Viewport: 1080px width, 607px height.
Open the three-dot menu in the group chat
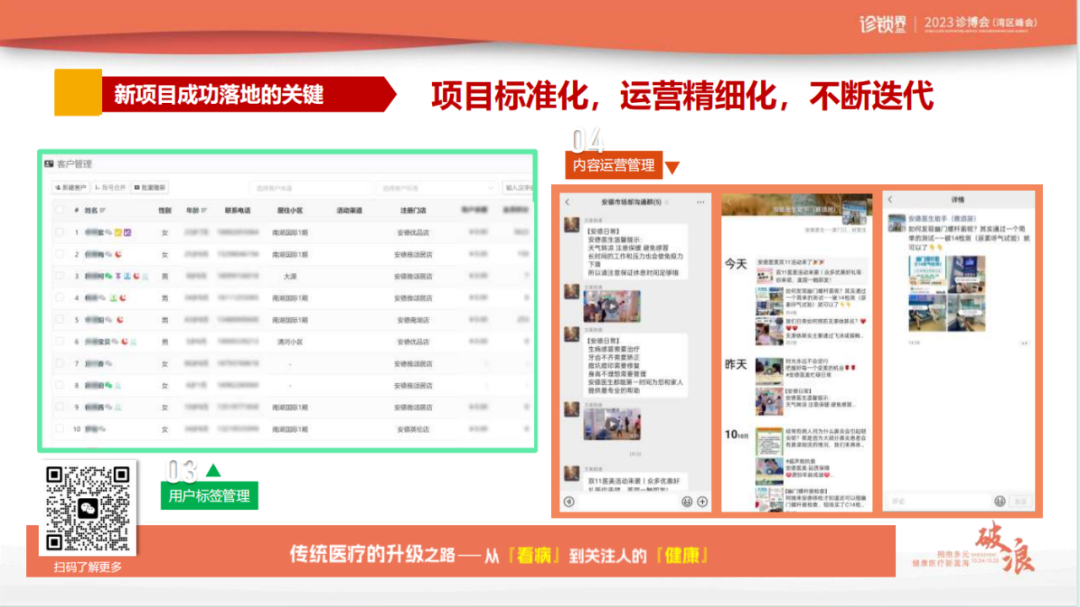tap(700, 202)
